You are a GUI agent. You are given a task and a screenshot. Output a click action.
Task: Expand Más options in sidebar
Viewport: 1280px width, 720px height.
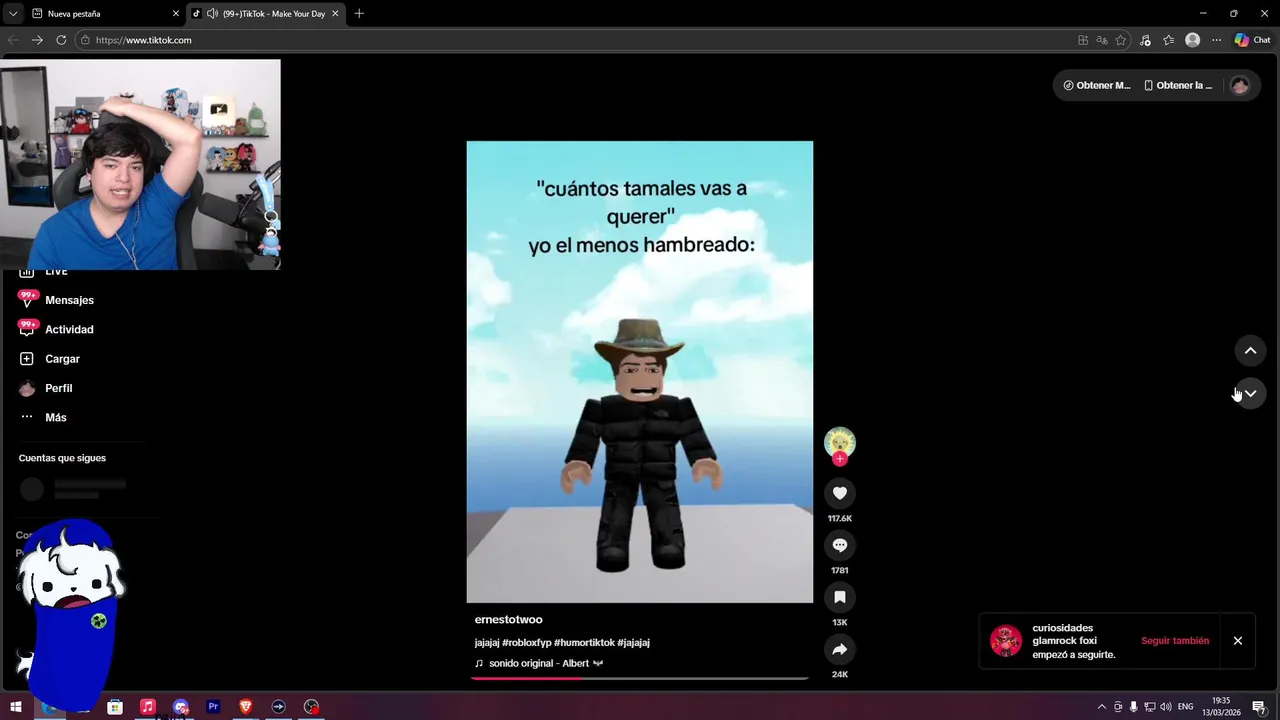56,417
